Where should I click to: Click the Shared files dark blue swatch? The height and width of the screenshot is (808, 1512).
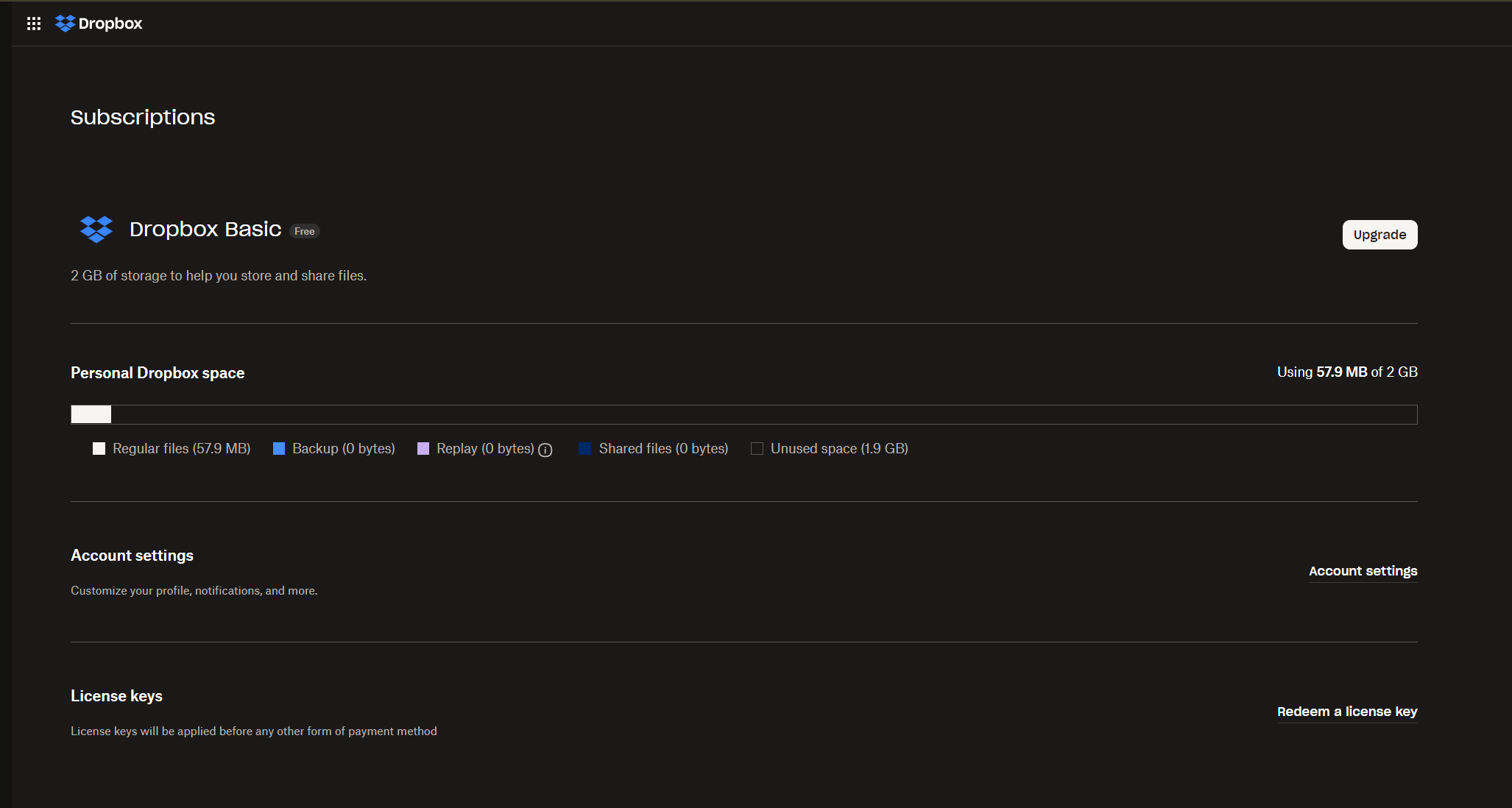585,449
